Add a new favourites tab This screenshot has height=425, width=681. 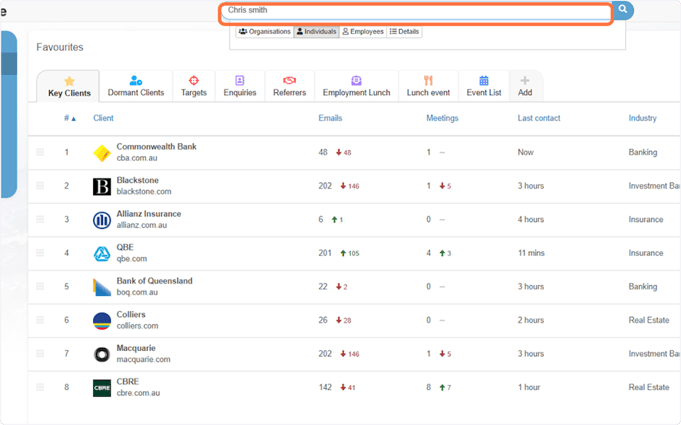(x=525, y=86)
